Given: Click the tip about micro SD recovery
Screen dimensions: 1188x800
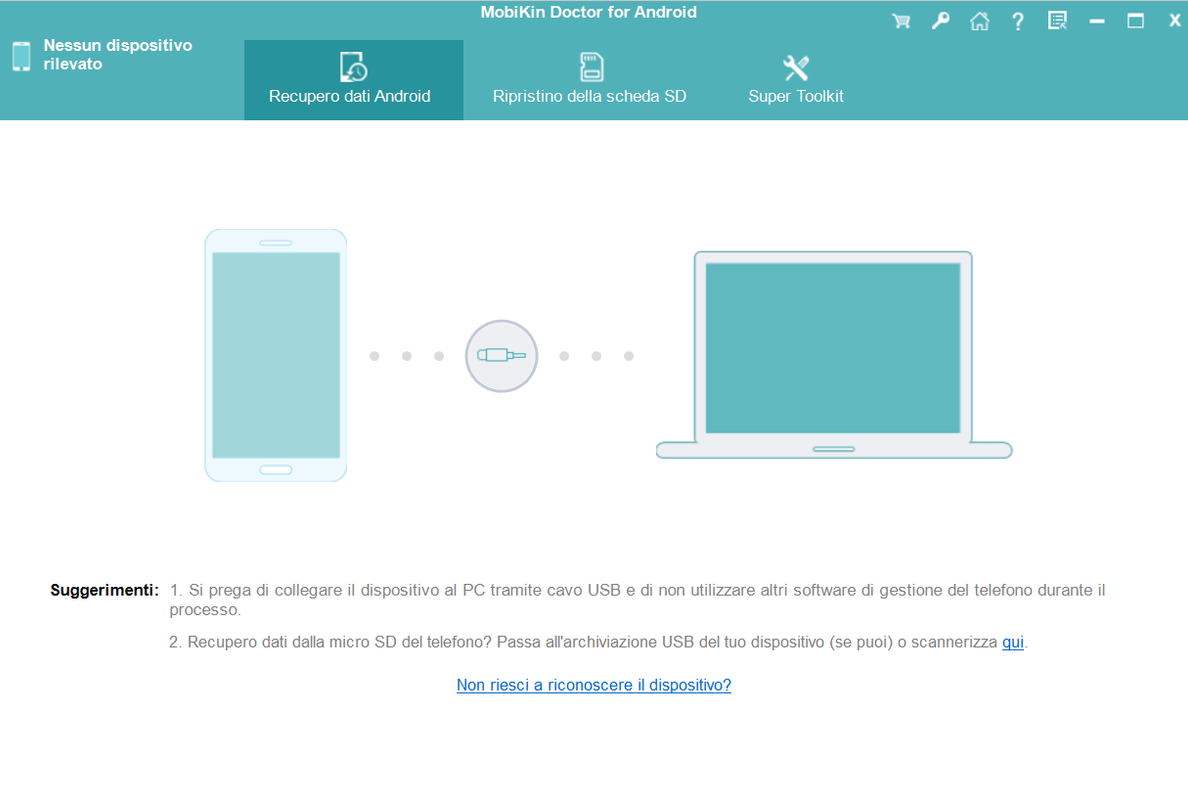Looking at the screenshot, I should click(598, 642).
